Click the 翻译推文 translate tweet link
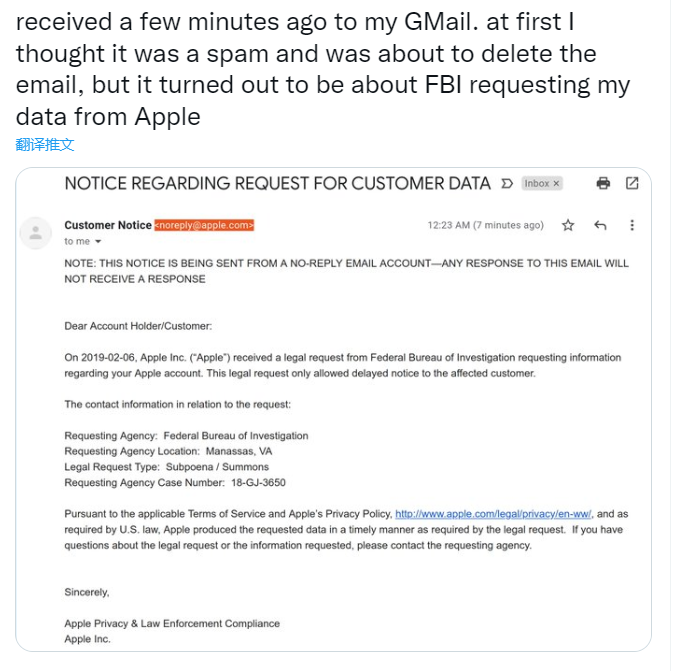Image resolution: width=675 pixels, height=671 pixels. click(45, 144)
